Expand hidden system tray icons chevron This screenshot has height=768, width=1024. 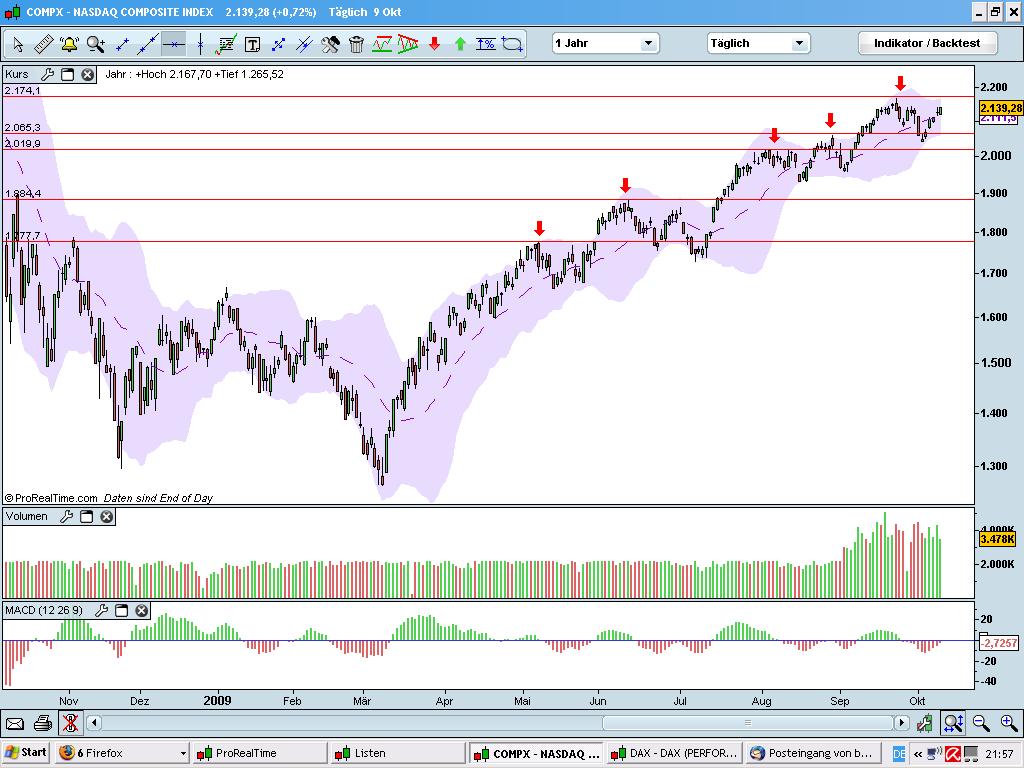(917, 754)
